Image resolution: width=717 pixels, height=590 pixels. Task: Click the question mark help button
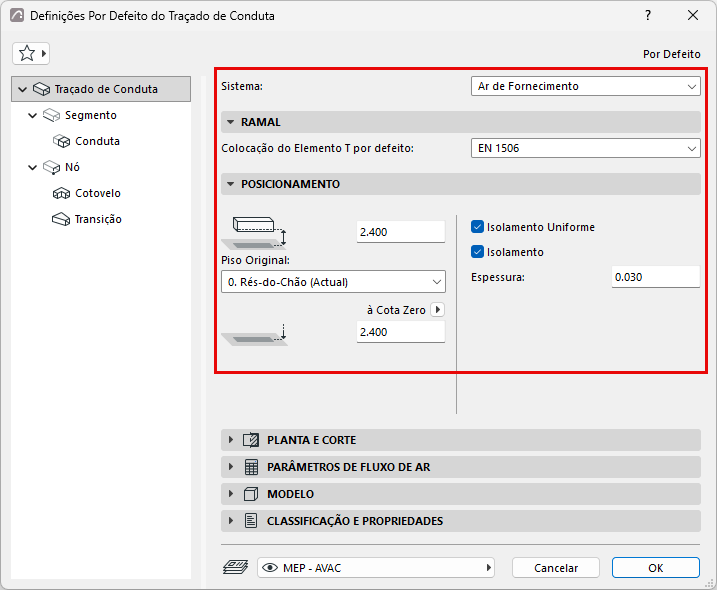click(648, 16)
